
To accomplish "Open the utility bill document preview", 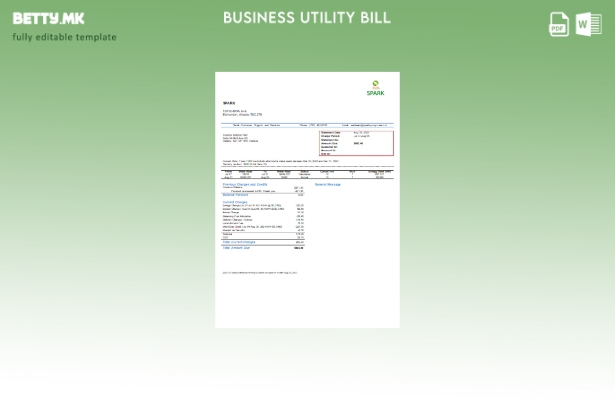I will [x=307, y=200].
